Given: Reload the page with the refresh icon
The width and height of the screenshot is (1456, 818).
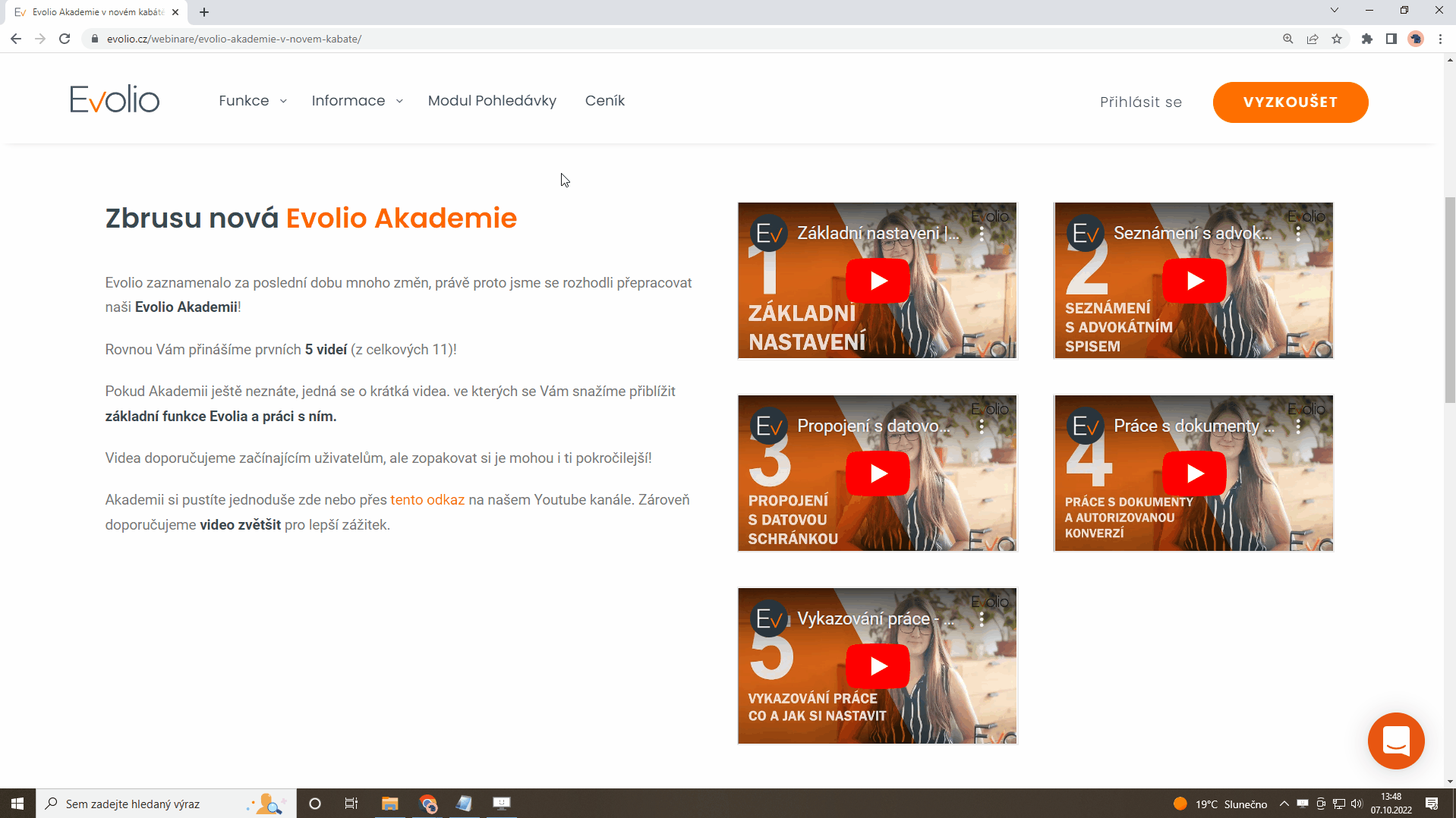Looking at the screenshot, I should [65, 39].
